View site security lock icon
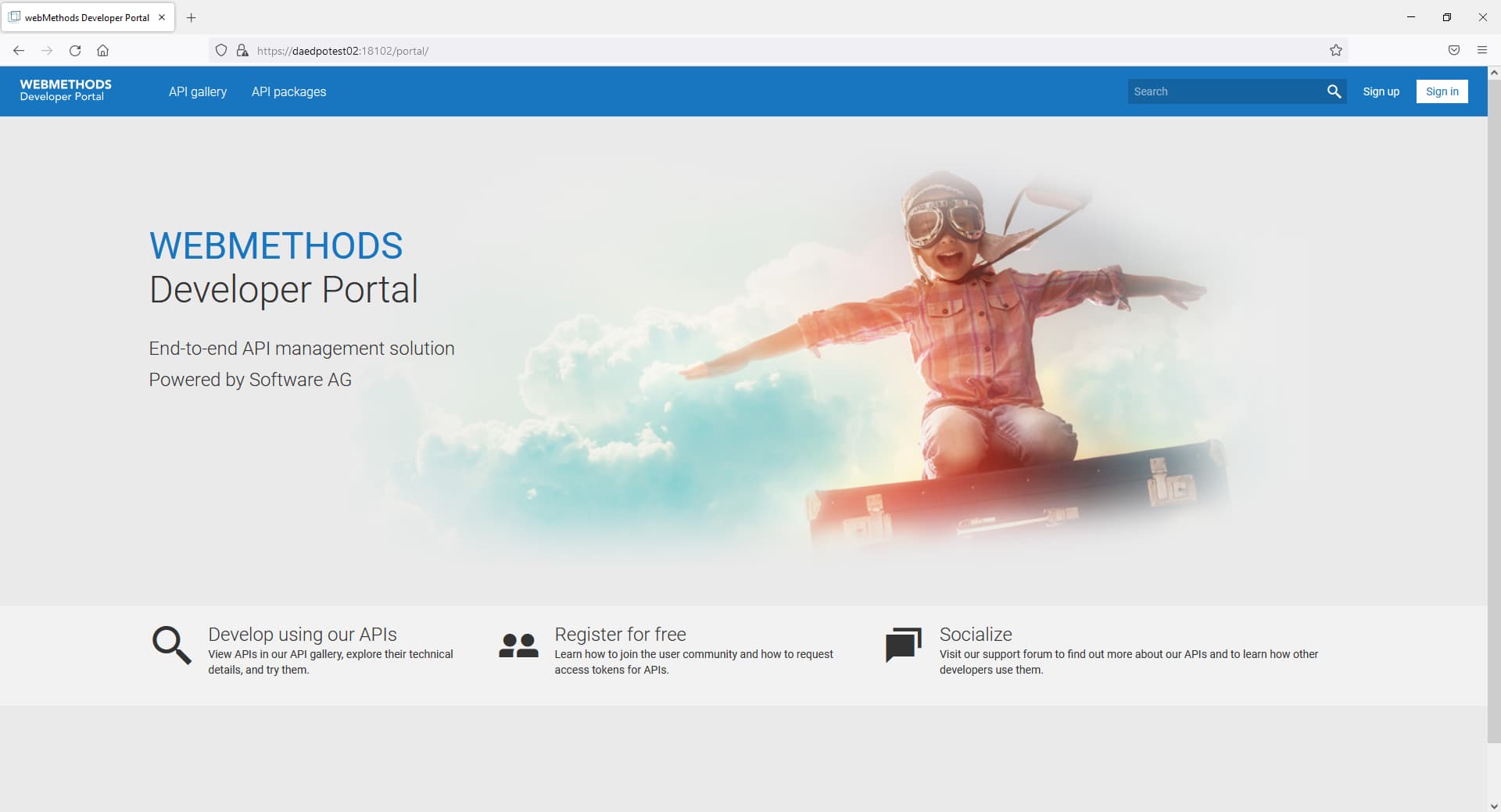The width and height of the screenshot is (1501, 812). (x=242, y=51)
